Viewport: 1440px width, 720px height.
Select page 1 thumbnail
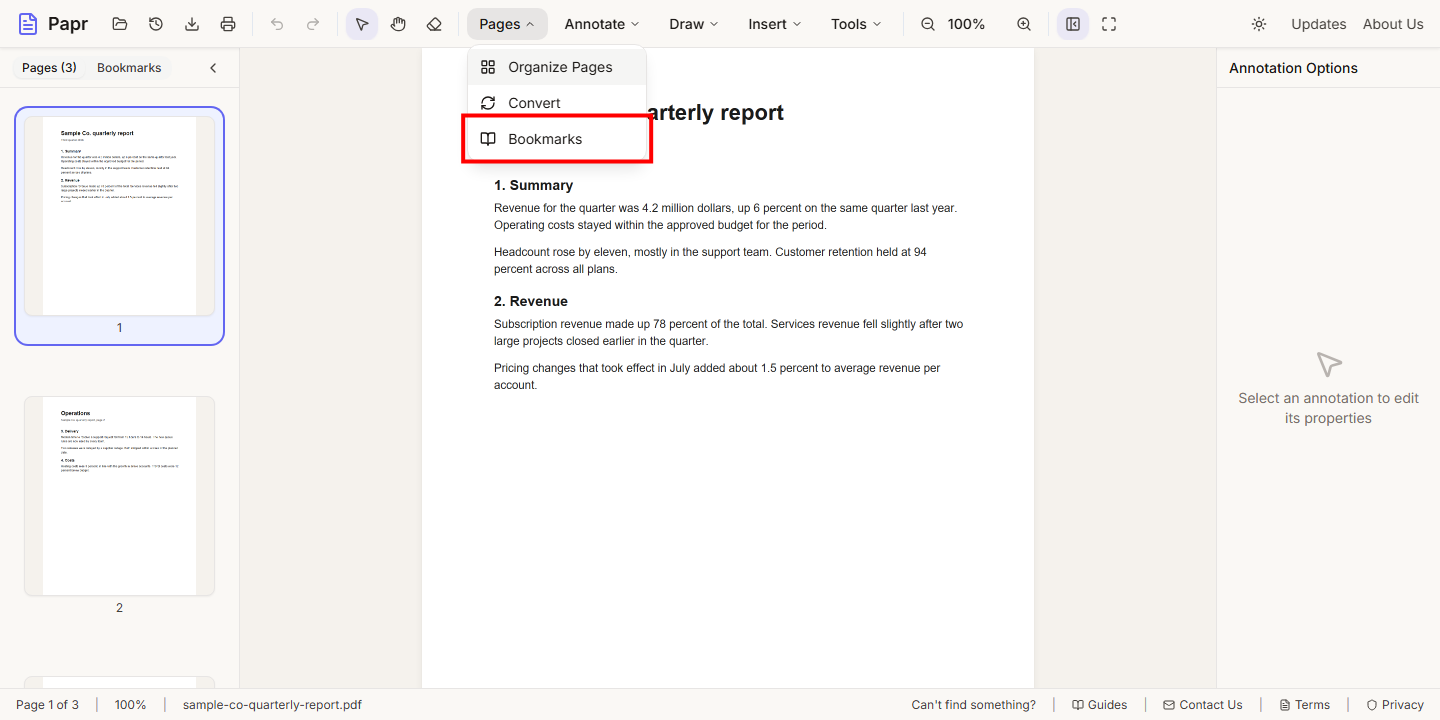pos(119,226)
